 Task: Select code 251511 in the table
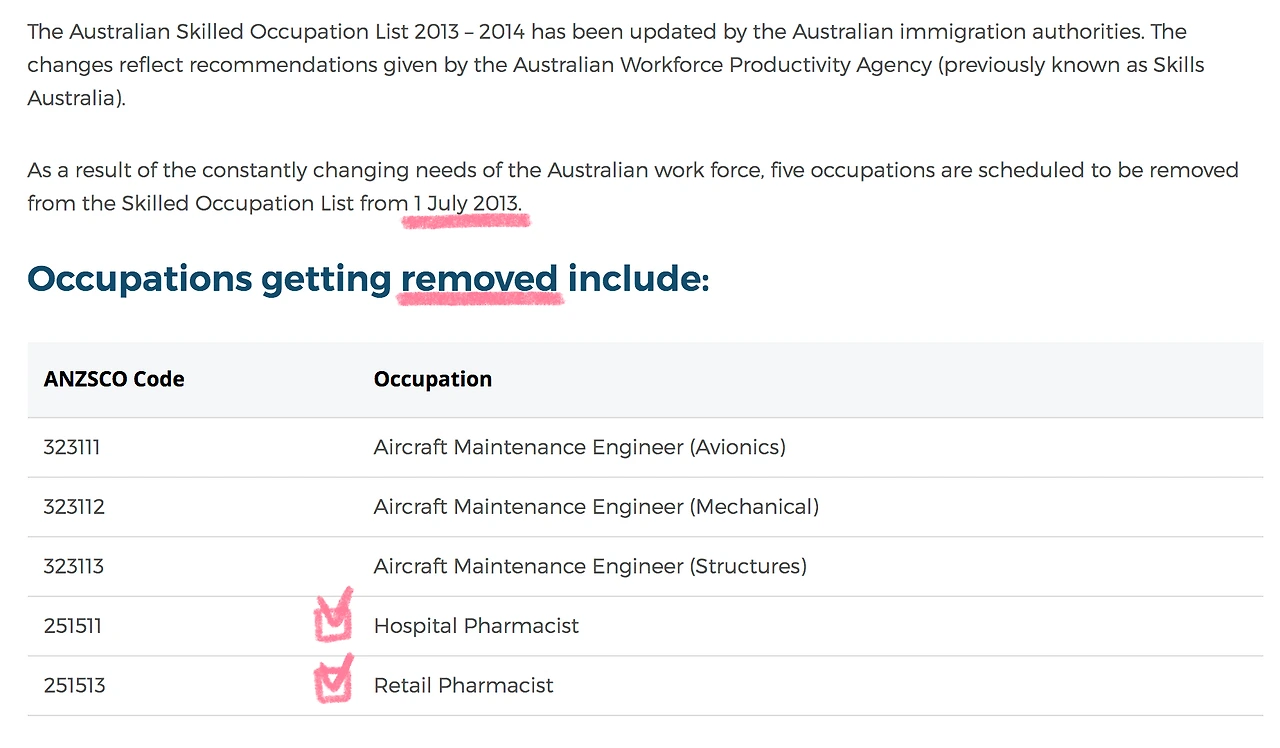point(73,626)
